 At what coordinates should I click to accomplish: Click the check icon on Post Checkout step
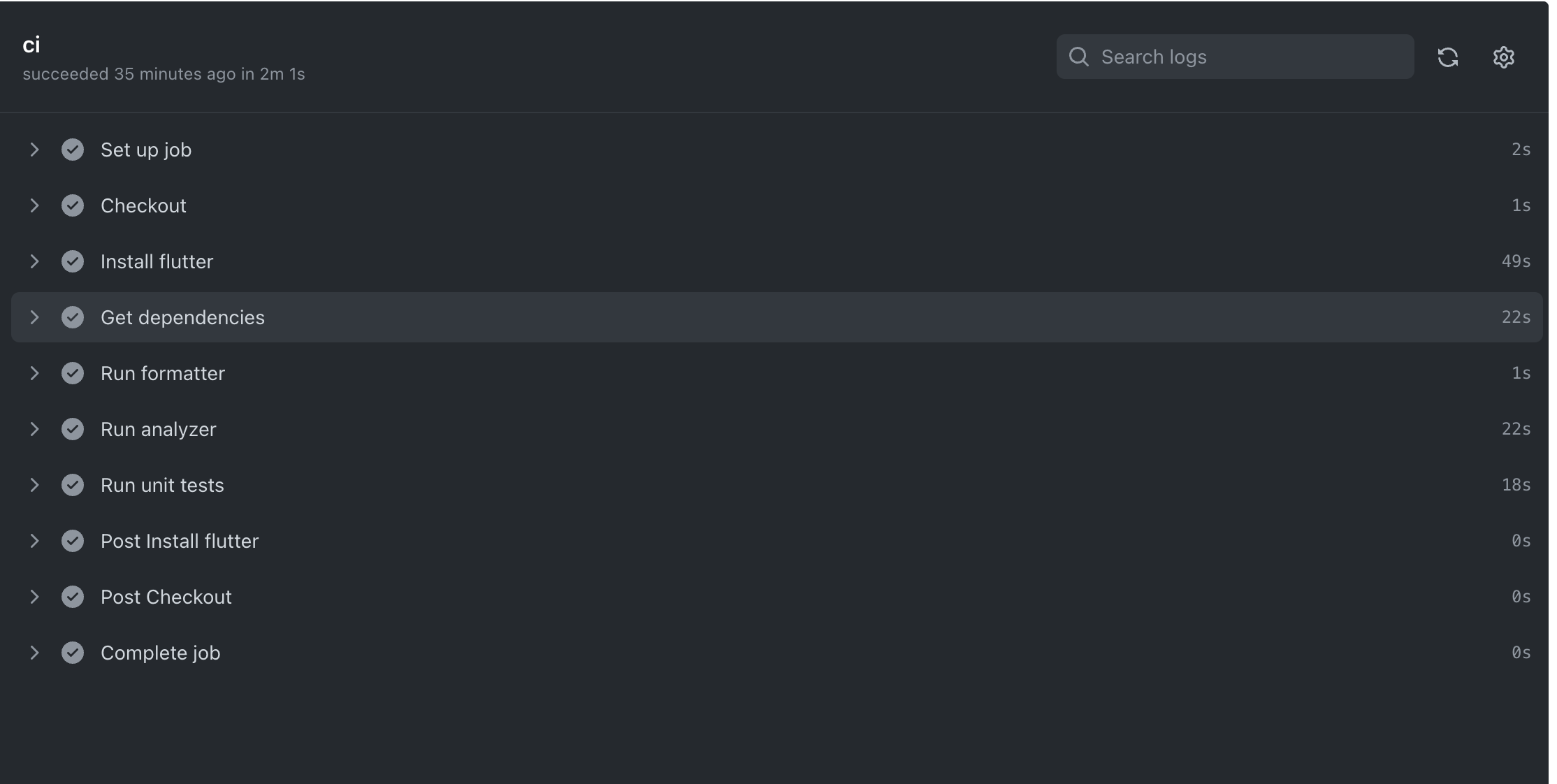(x=73, y=597)
